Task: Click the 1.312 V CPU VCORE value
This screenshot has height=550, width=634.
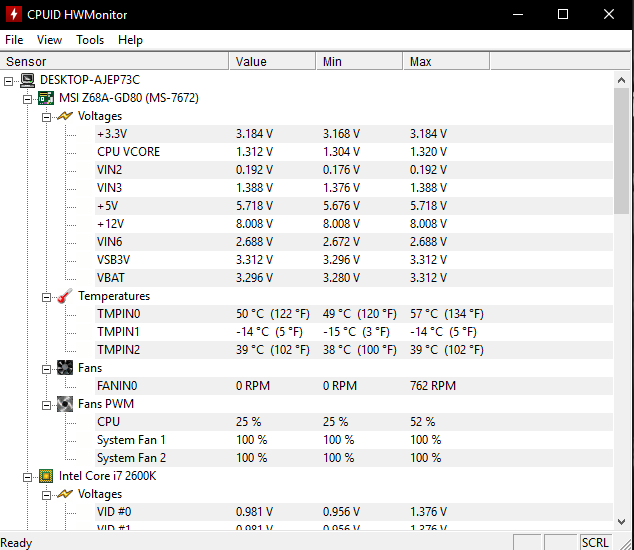Action: click(x=254, y=152)
